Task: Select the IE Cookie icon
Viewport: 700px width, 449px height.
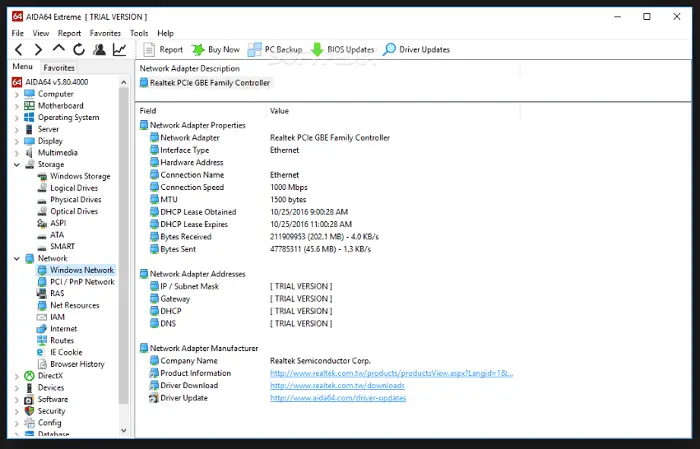Action: [x=42, y=352]
